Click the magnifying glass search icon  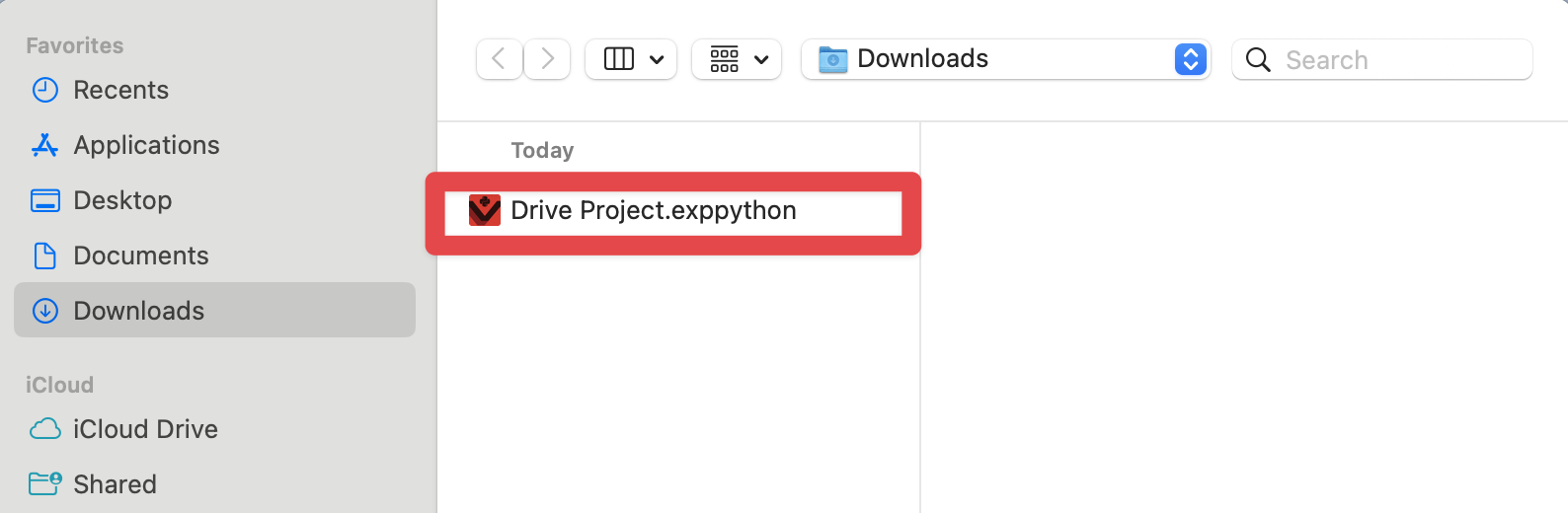coord(1258,60)
